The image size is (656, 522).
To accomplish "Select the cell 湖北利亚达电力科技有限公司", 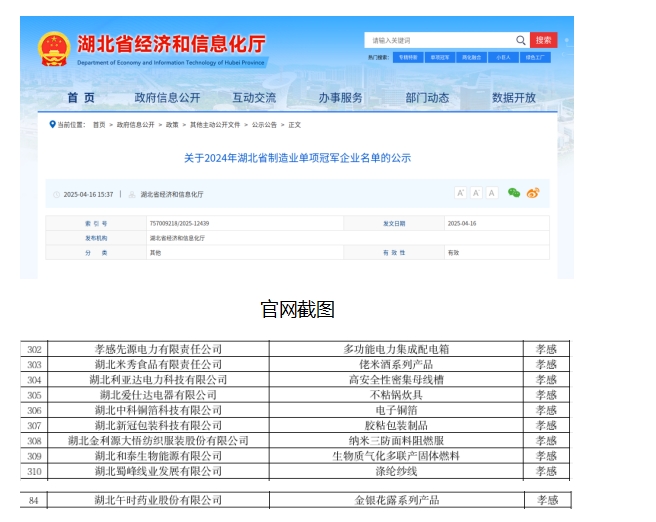I will pyautogui.click(x=158, y=379).
